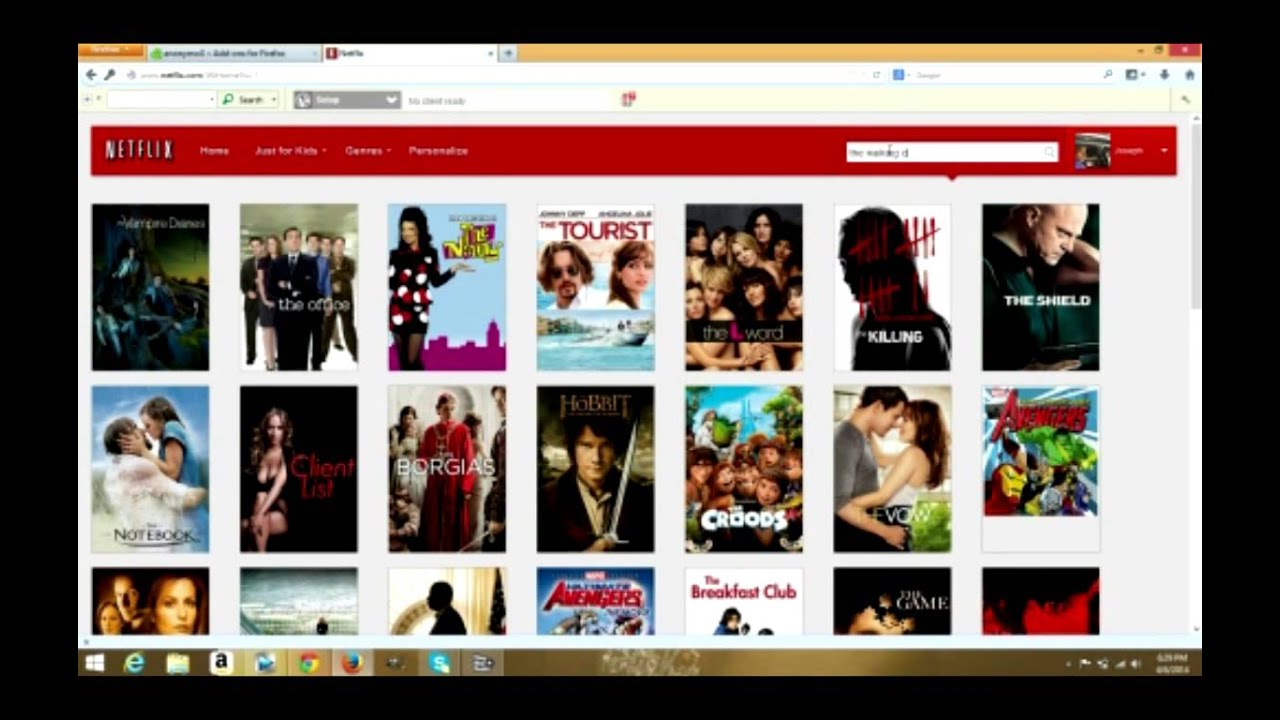Open the Windows Start button
The image size is (1280, 720).
coord(95,663)
